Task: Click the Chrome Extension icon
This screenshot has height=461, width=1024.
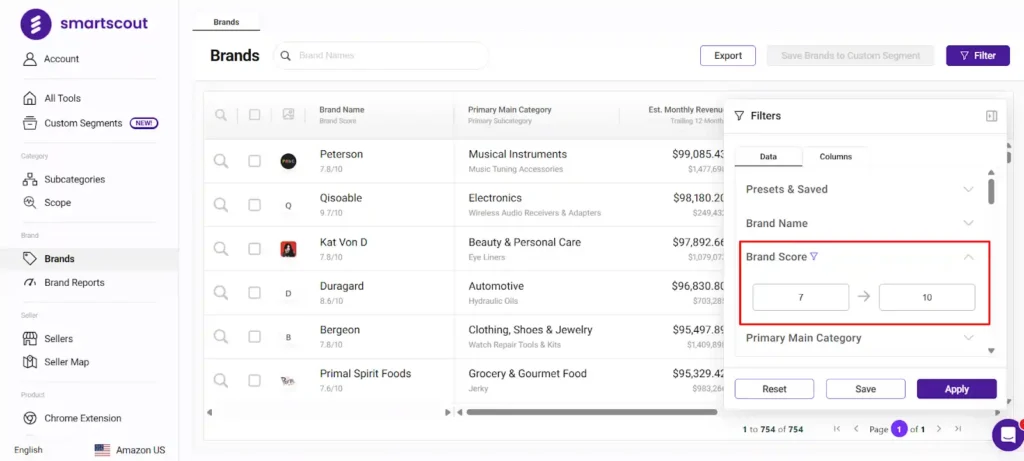Action: point(29,418)
